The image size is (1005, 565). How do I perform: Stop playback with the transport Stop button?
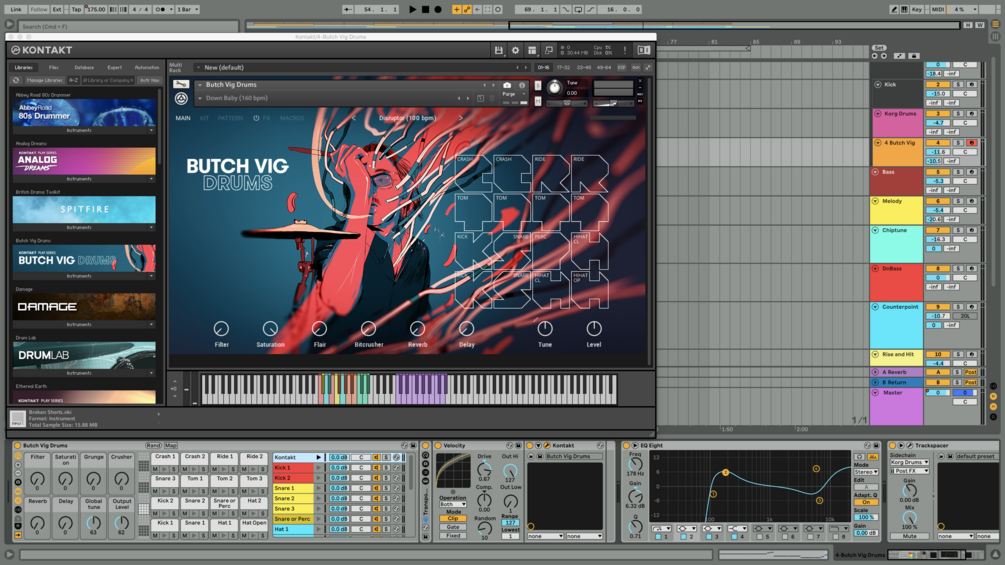click(x=425, y=10)
